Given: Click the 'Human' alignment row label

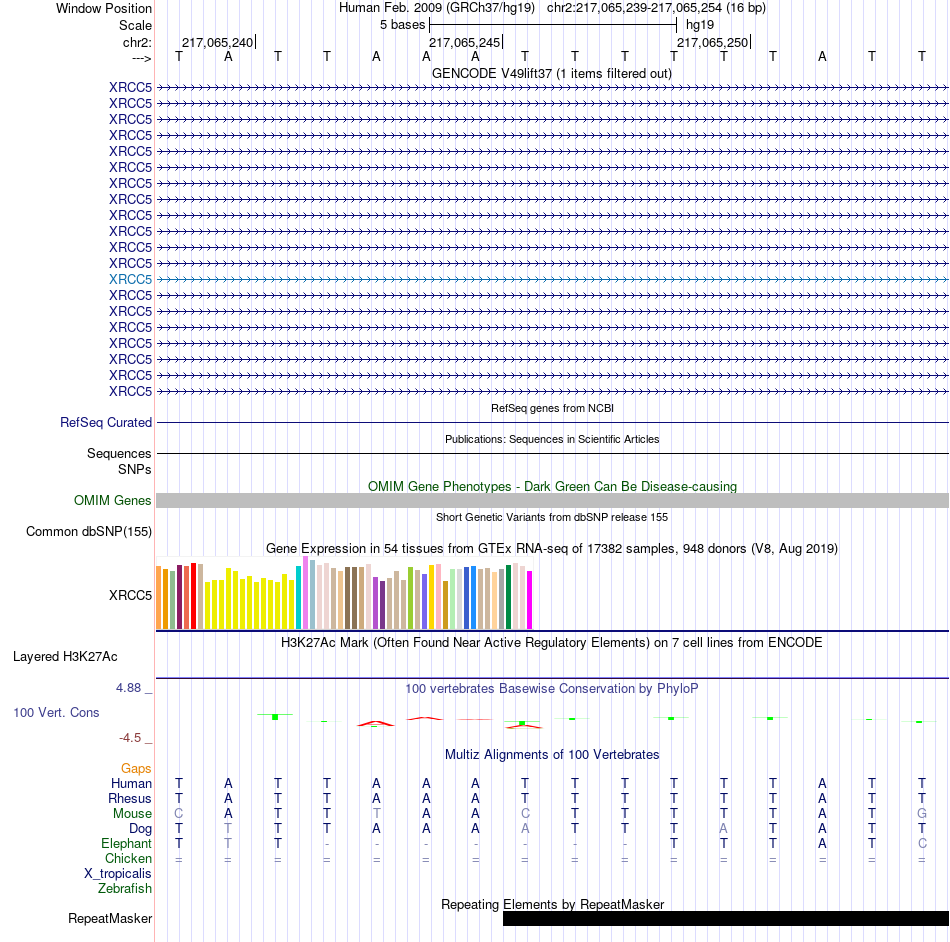Looking at the screenshot, I should click(131, 784).
